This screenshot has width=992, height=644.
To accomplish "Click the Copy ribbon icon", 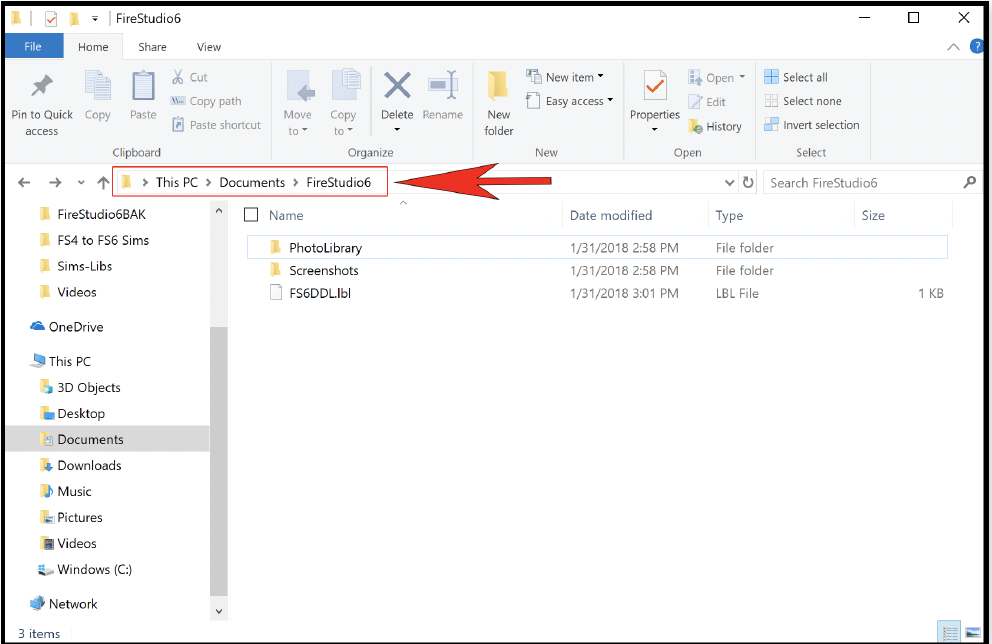I will coord(97,86).
